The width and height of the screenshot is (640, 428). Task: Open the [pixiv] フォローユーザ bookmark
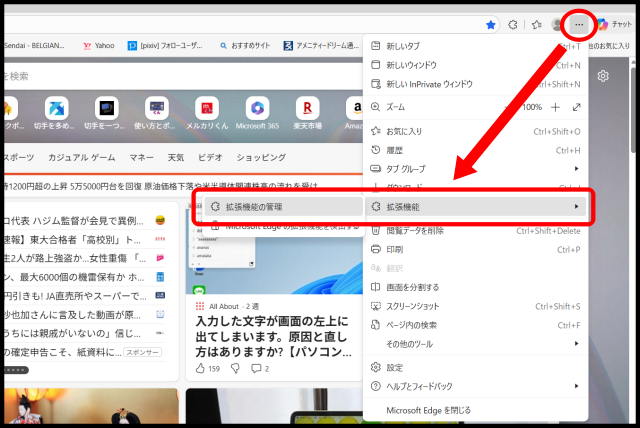pos(165,46)
